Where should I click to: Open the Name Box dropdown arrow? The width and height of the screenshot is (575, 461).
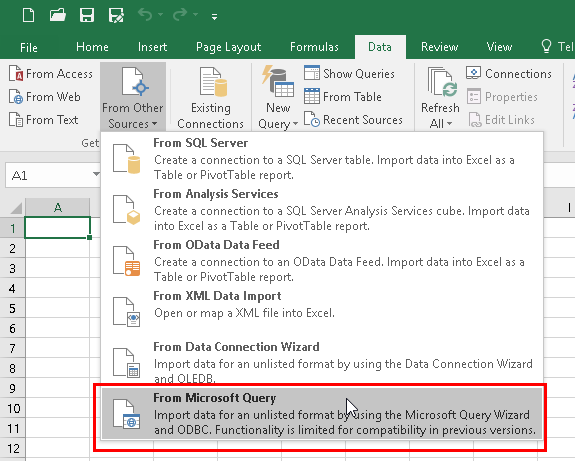point(96,174)
